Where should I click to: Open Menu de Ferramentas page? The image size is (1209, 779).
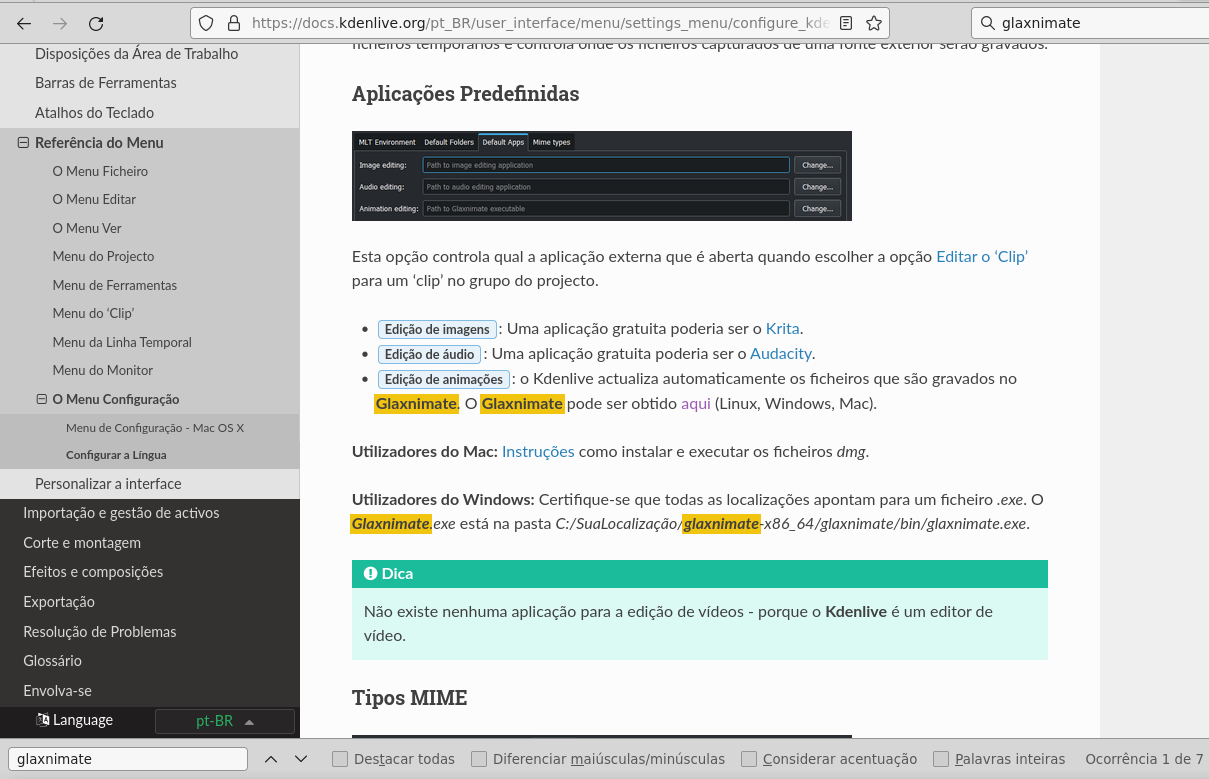click(x=115, y=285)
